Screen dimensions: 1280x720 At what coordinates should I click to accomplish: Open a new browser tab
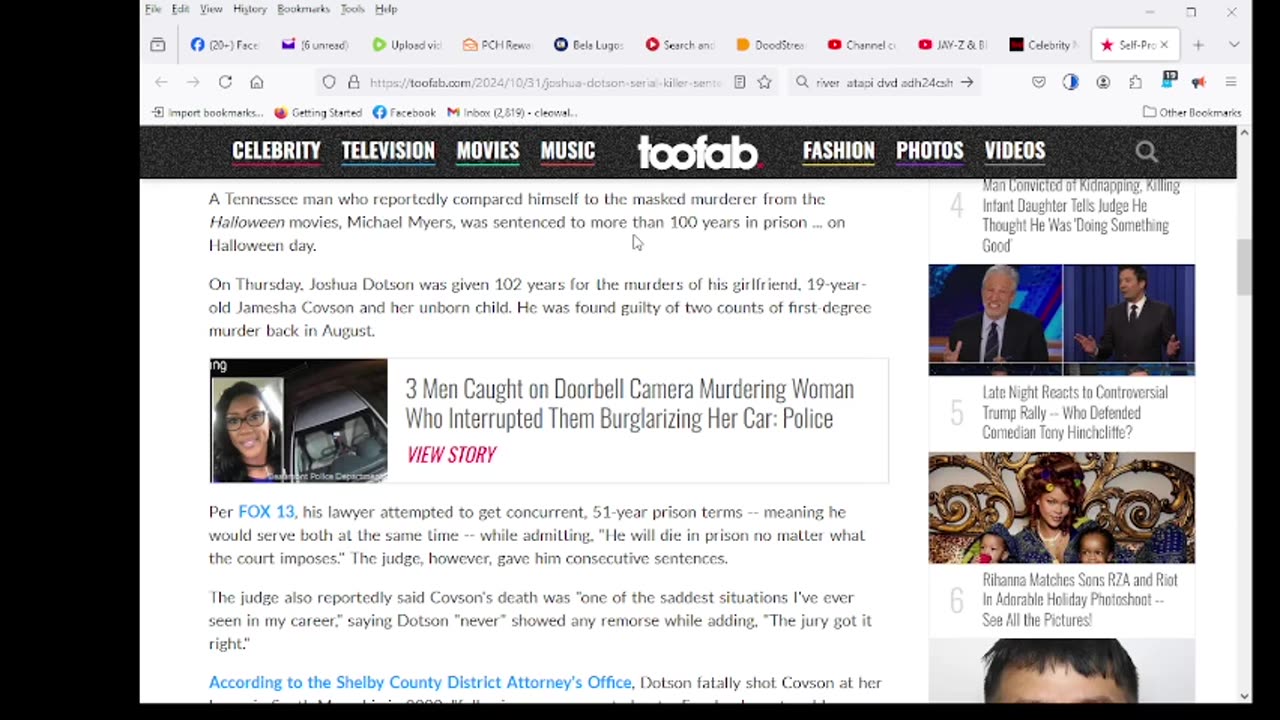pyautogui.click(x=1198, y=45)
